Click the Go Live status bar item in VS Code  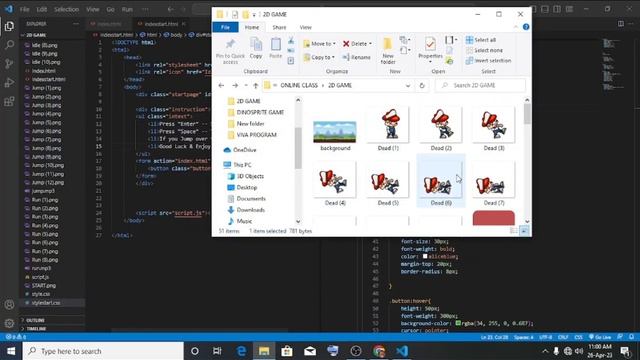[600, 337]
